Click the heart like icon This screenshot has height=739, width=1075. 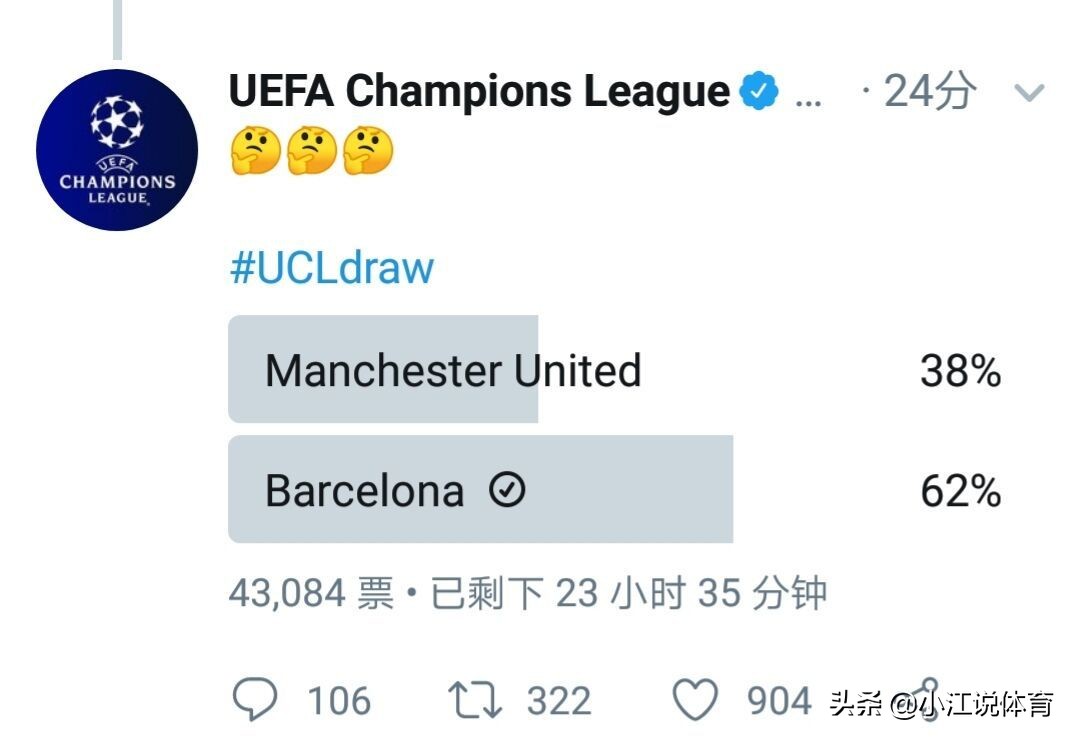(695, 700)
